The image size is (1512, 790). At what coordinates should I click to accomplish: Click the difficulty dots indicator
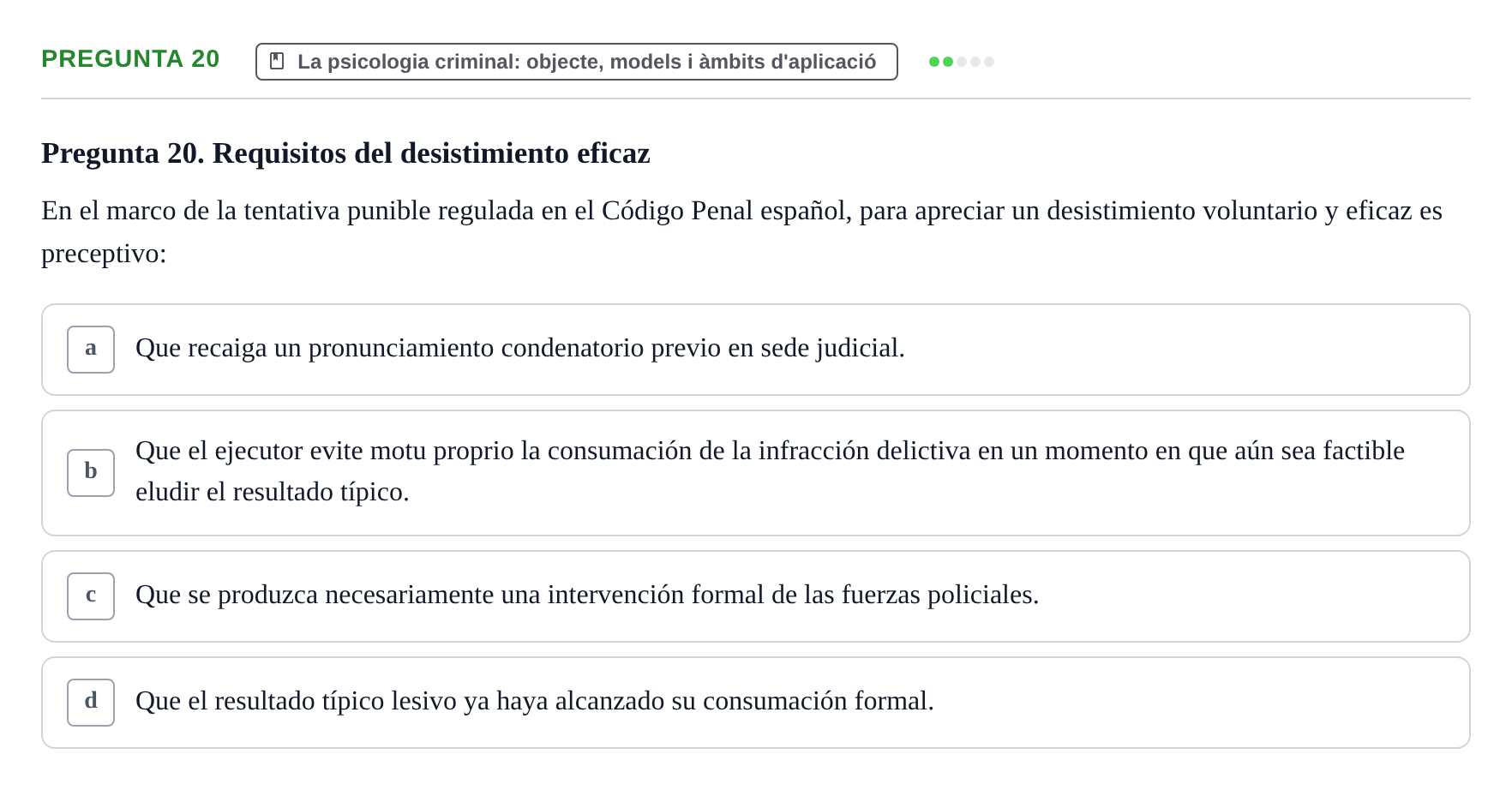tap(961, 62)
